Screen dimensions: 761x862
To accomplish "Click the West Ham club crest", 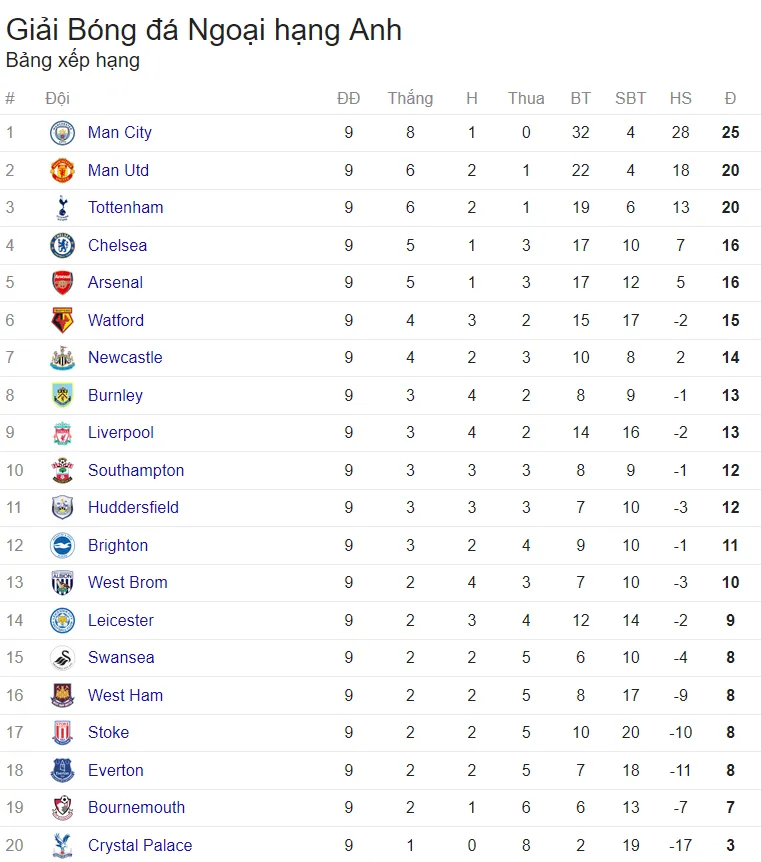I will click(x=62, y=695).
